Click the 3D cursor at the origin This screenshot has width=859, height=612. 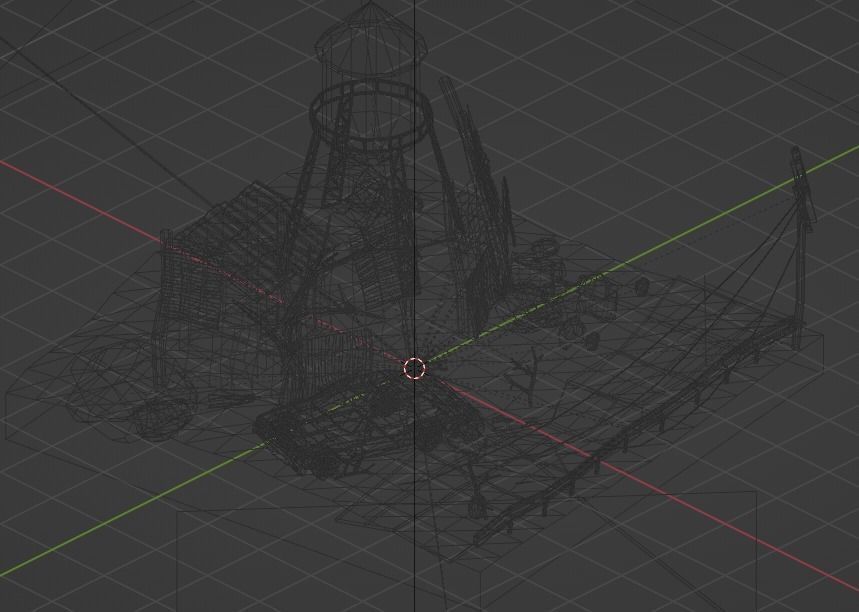click(414, 369)
